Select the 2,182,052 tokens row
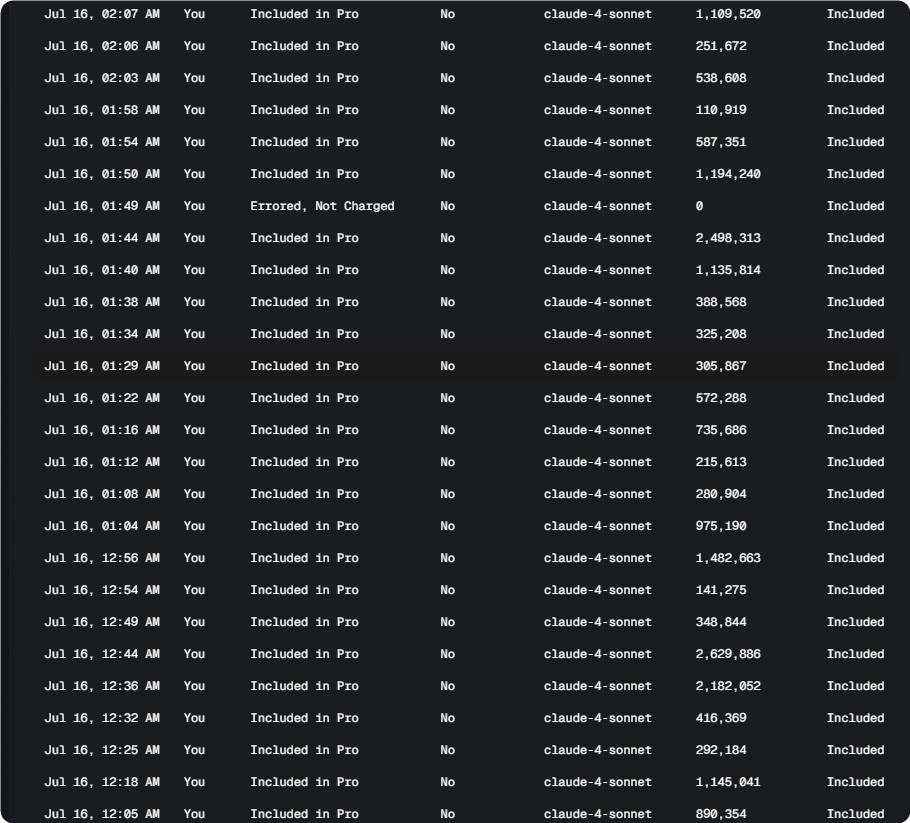This screenshot has height=823, width=910. [464, 686]
